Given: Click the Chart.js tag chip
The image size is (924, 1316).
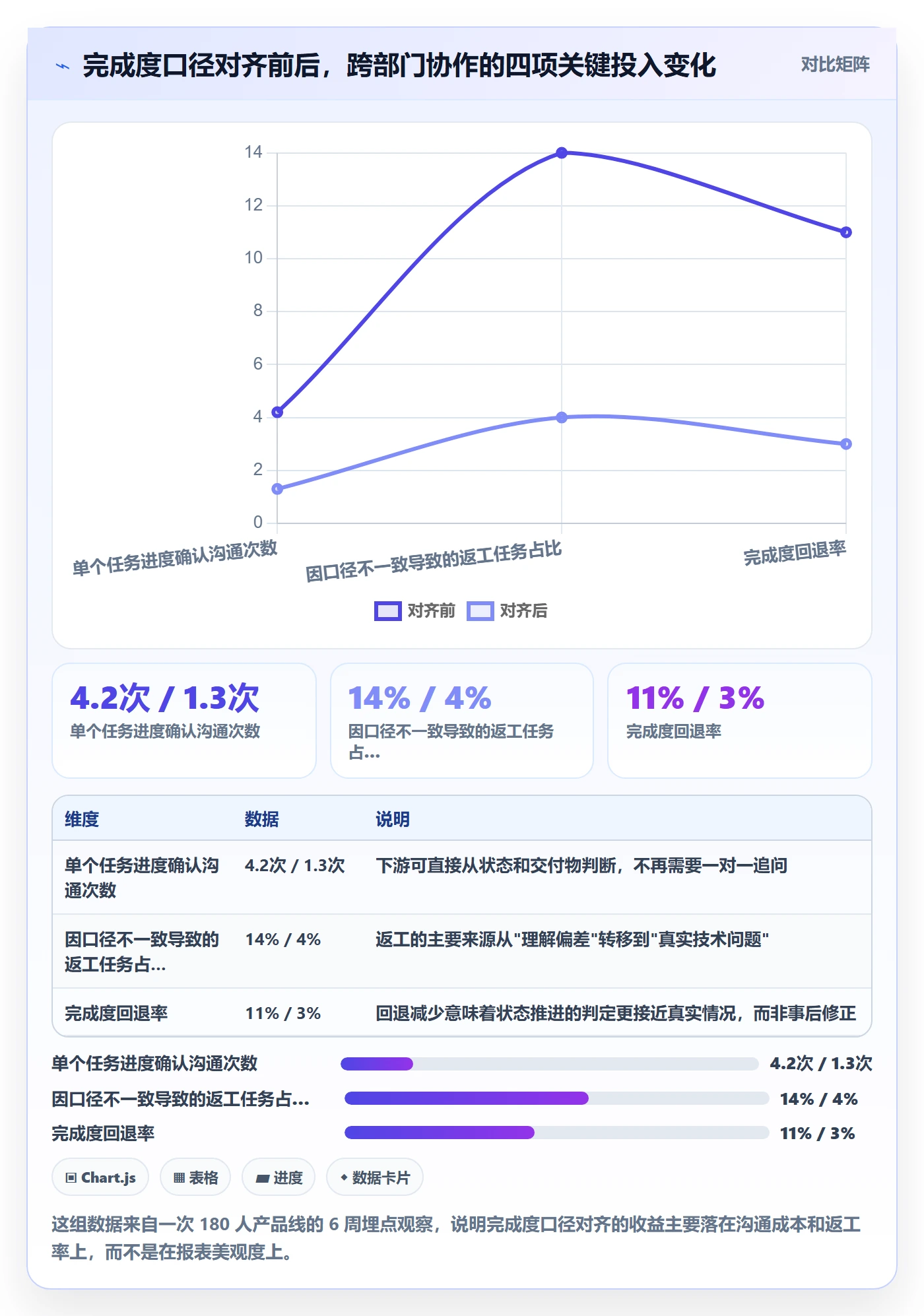Looking at the screenshot, I should [100, 1177].
